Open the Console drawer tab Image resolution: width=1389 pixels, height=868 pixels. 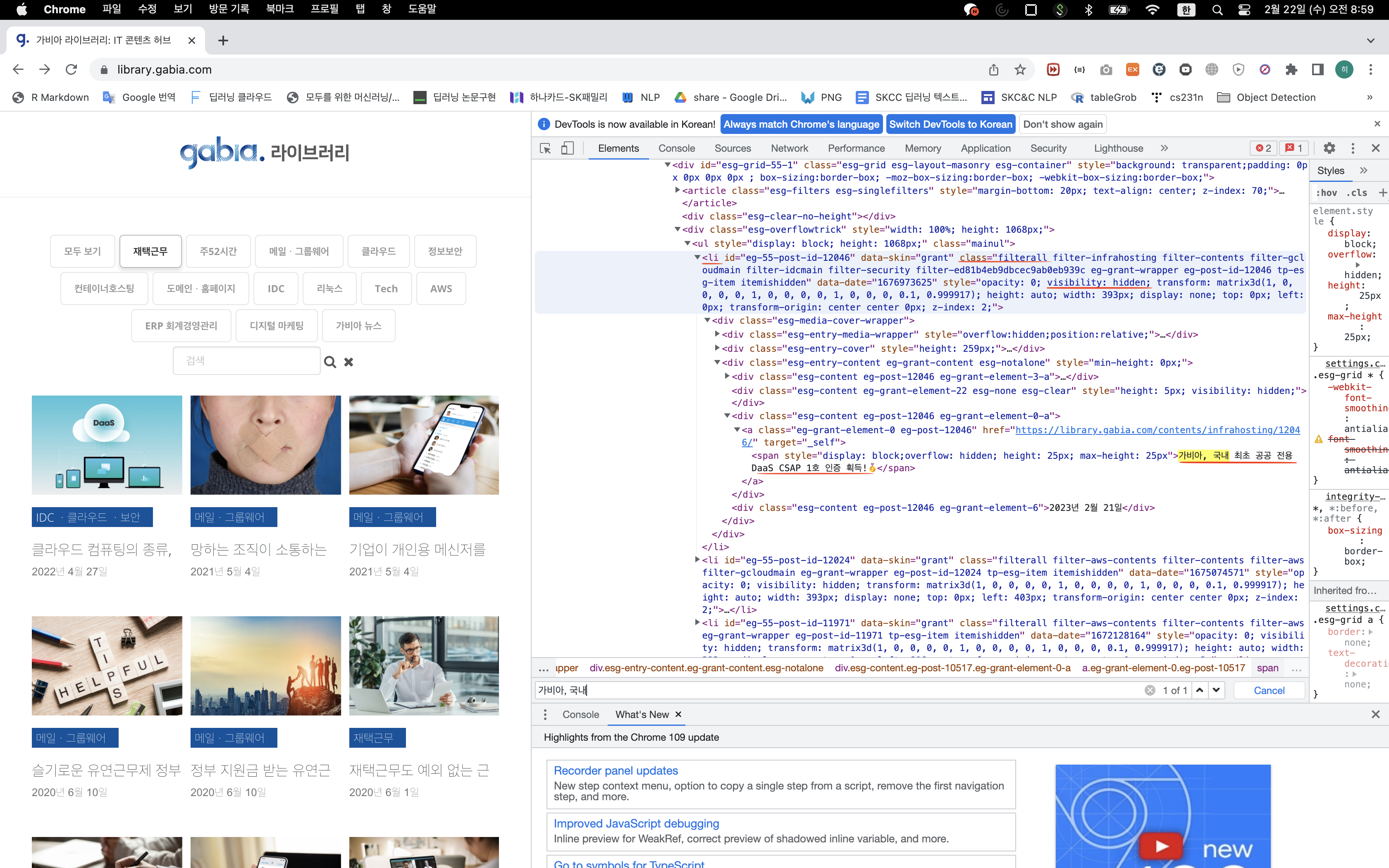point(580,714)
